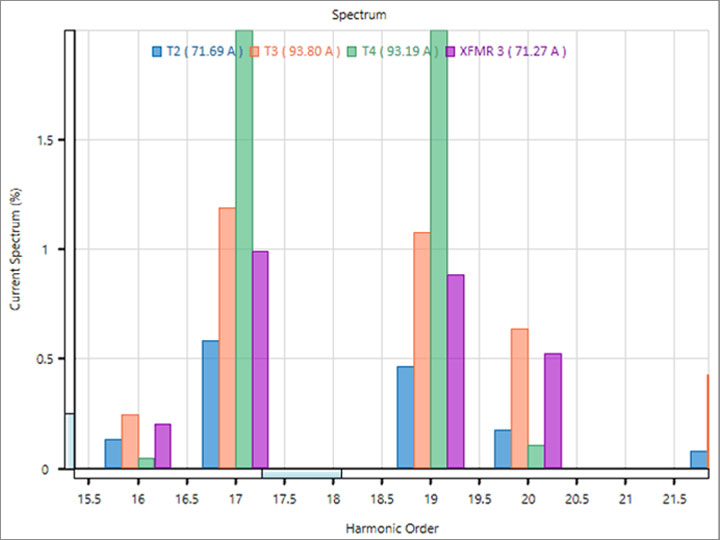
Task: Click the blue T2 legend swatch
Action: click(x=157, y=51)
